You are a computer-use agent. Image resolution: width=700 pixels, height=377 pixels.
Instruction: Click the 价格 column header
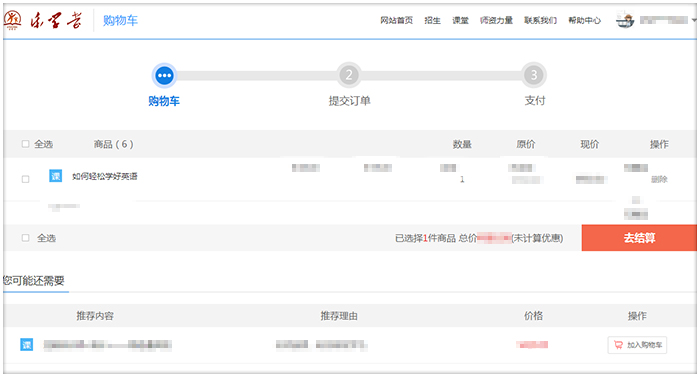(533, 316)
